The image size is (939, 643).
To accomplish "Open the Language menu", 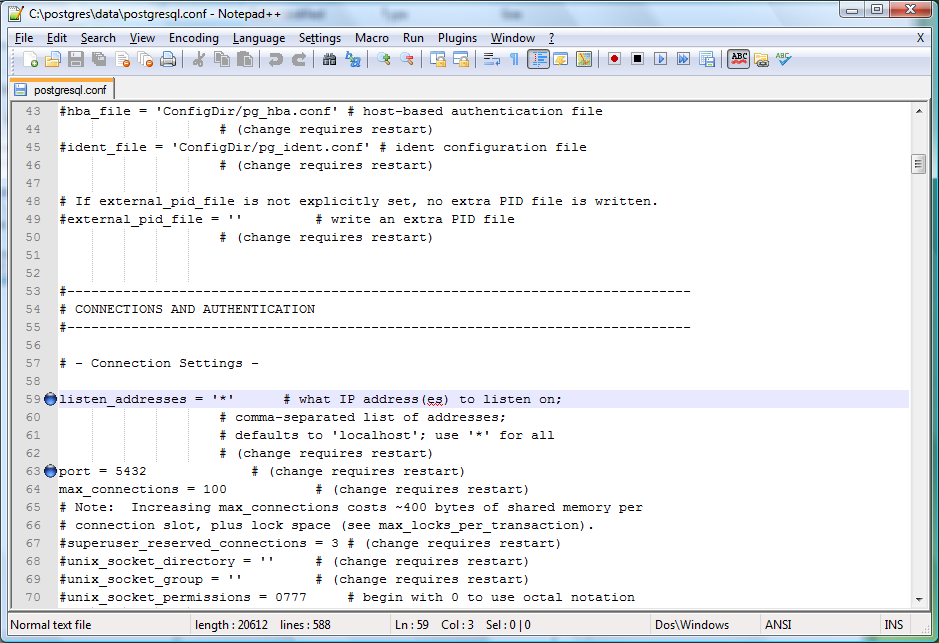I will click(x=259, y=38).
